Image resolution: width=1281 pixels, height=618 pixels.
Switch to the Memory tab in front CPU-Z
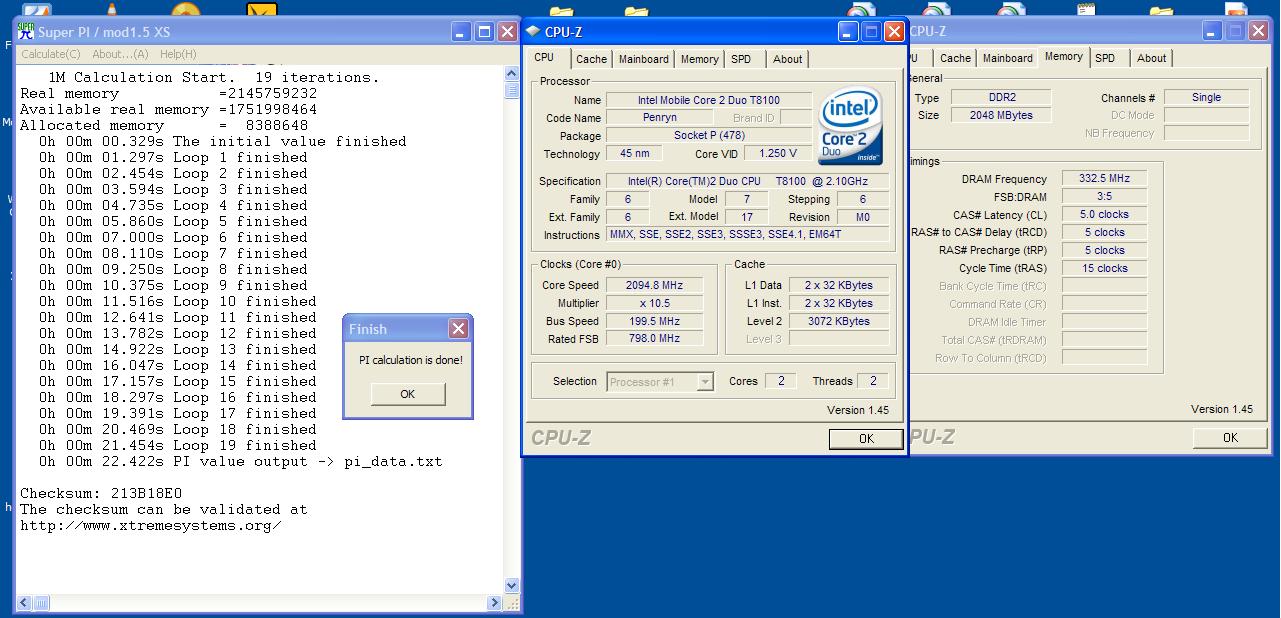(x=700, y=59)
